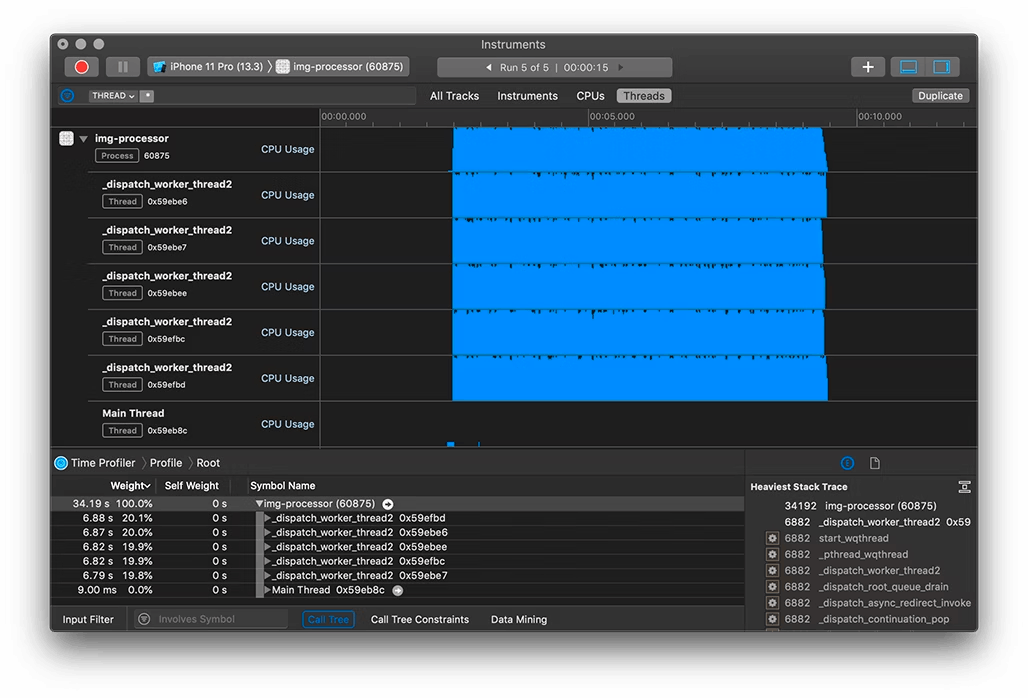Click the Symbol Name column header
This screenshot has width=1028, height=698.
(x=283, y=486)
